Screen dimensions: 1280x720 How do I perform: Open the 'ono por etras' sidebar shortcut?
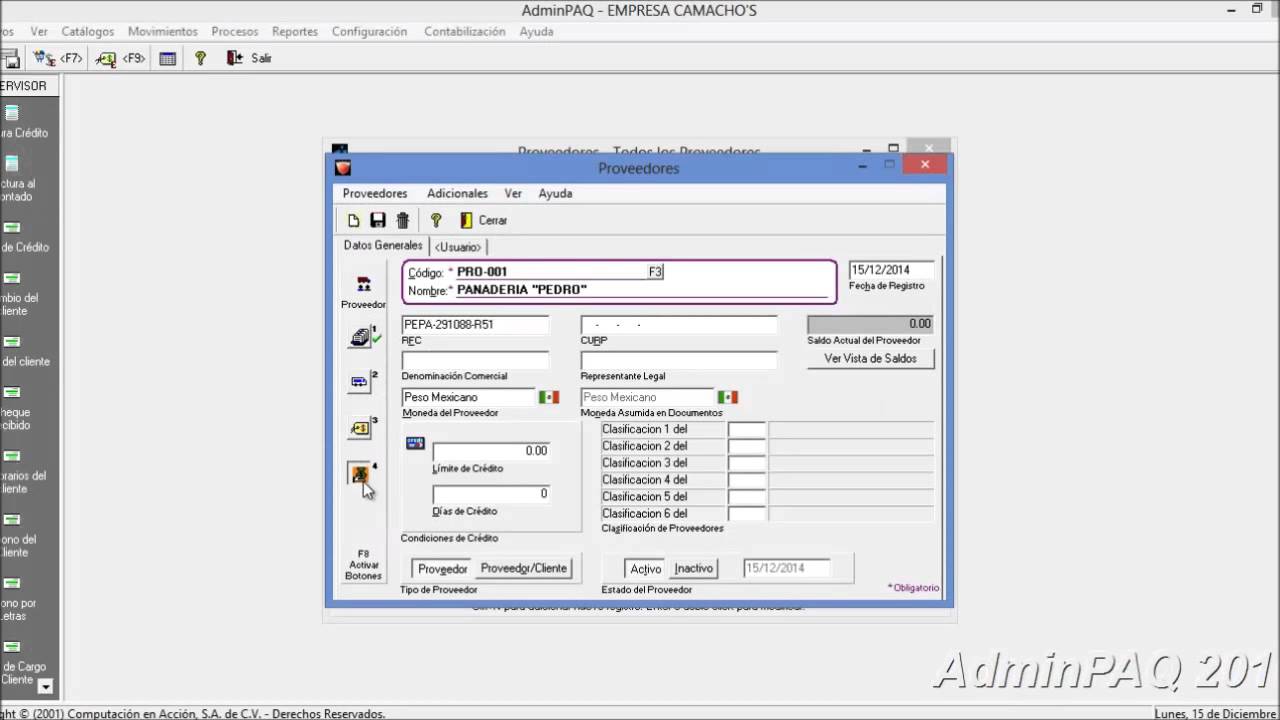pyautogui.click(x=18, y=599)
